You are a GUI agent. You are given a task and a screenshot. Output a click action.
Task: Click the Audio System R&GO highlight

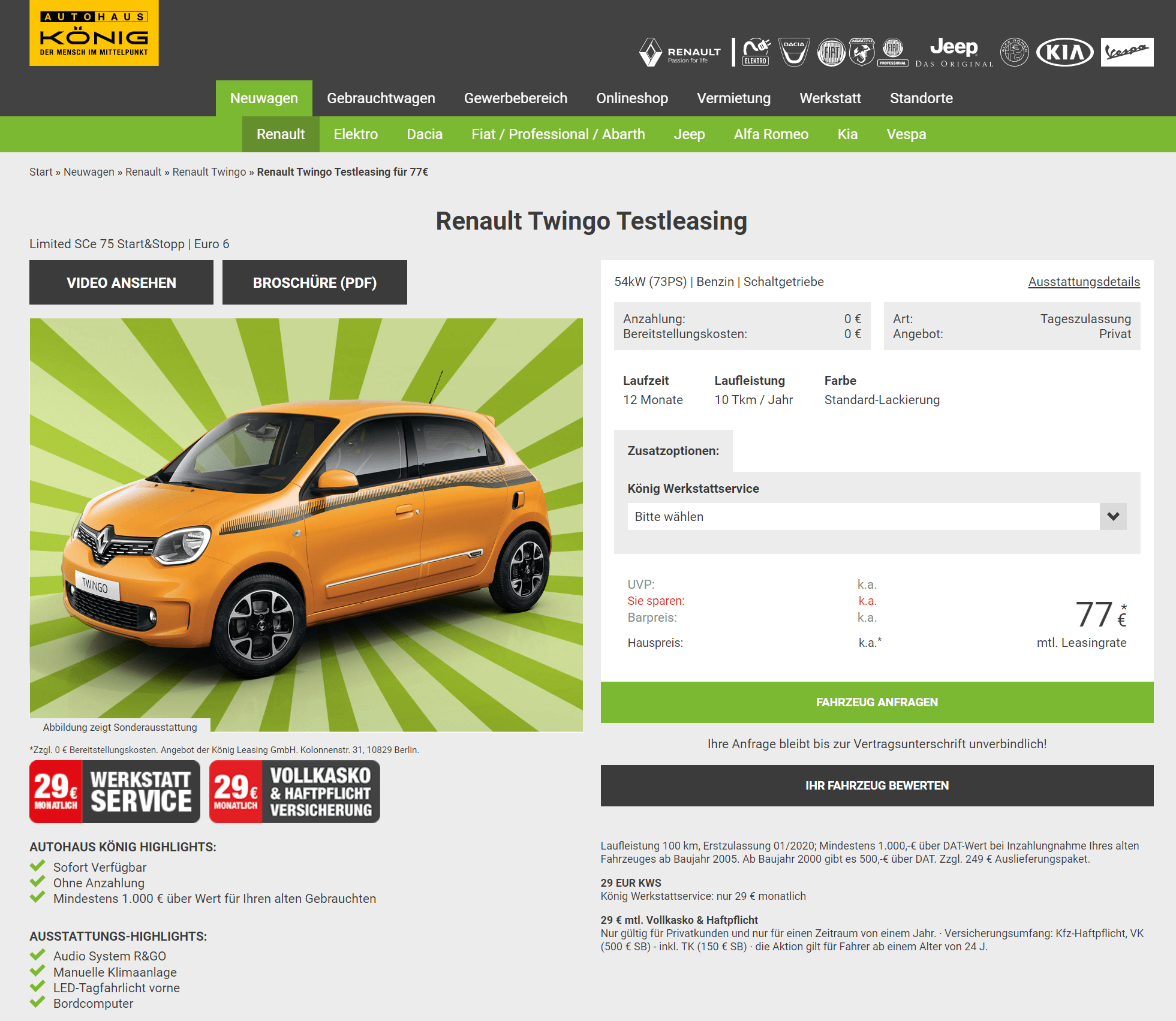110,956
